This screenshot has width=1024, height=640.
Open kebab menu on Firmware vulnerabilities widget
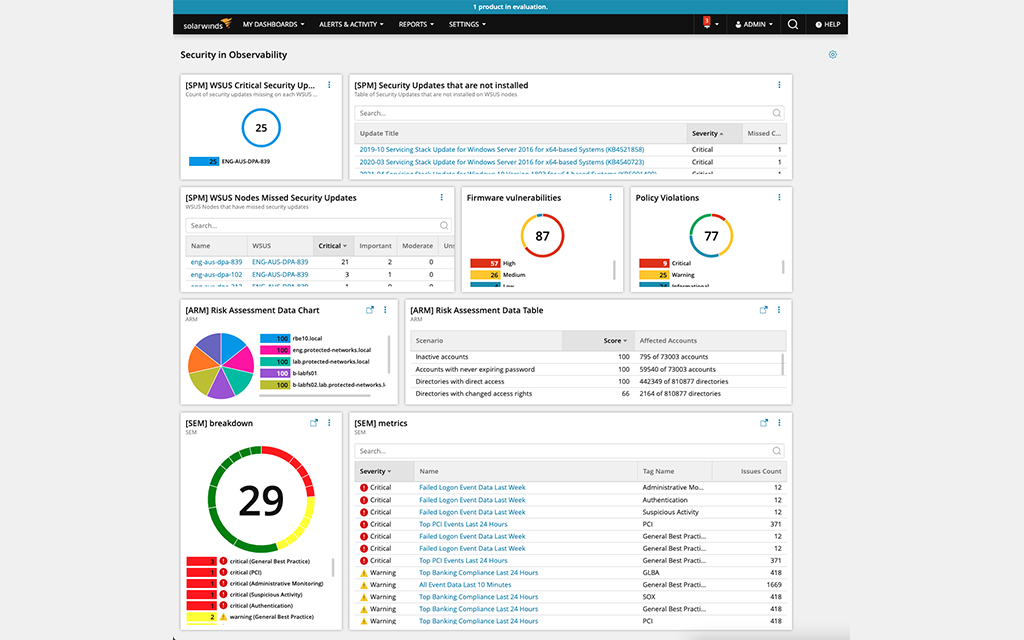coord(610,198)
